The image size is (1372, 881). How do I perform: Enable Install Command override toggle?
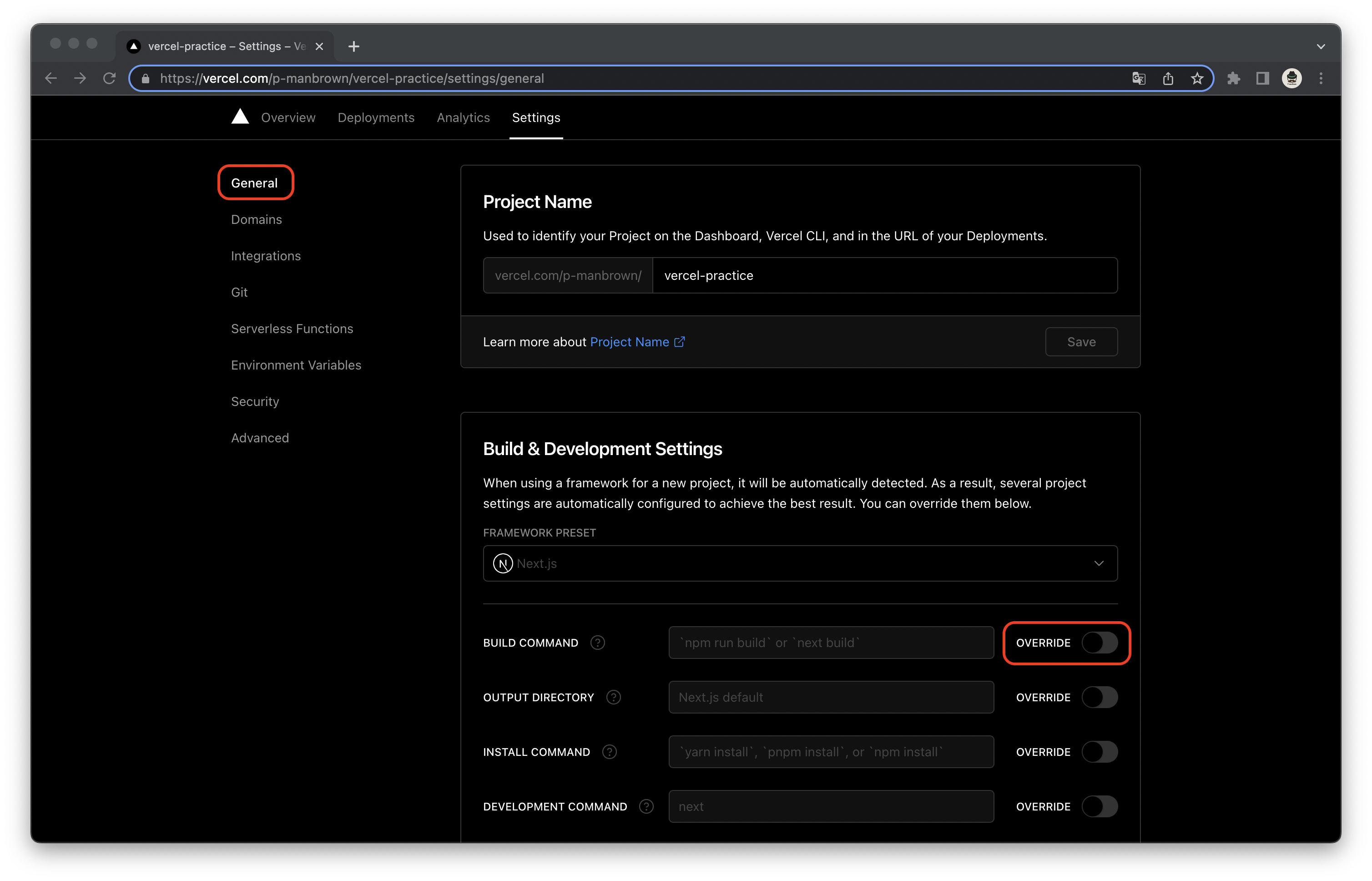pyautogui.click(x=1099, y=752)
